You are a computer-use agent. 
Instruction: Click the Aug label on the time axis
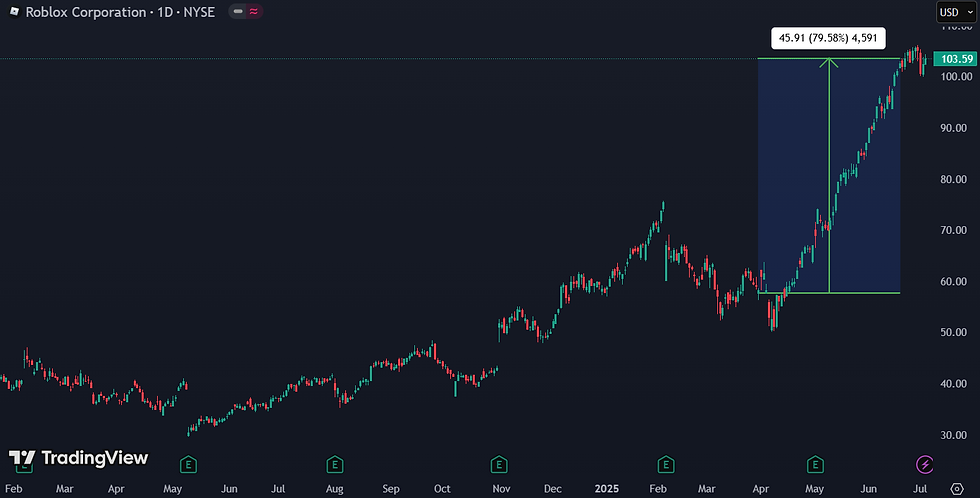click(334, 489)
